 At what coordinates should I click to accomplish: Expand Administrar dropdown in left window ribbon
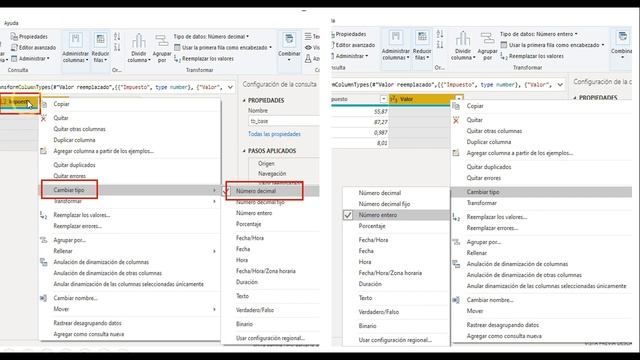point(30,59)
